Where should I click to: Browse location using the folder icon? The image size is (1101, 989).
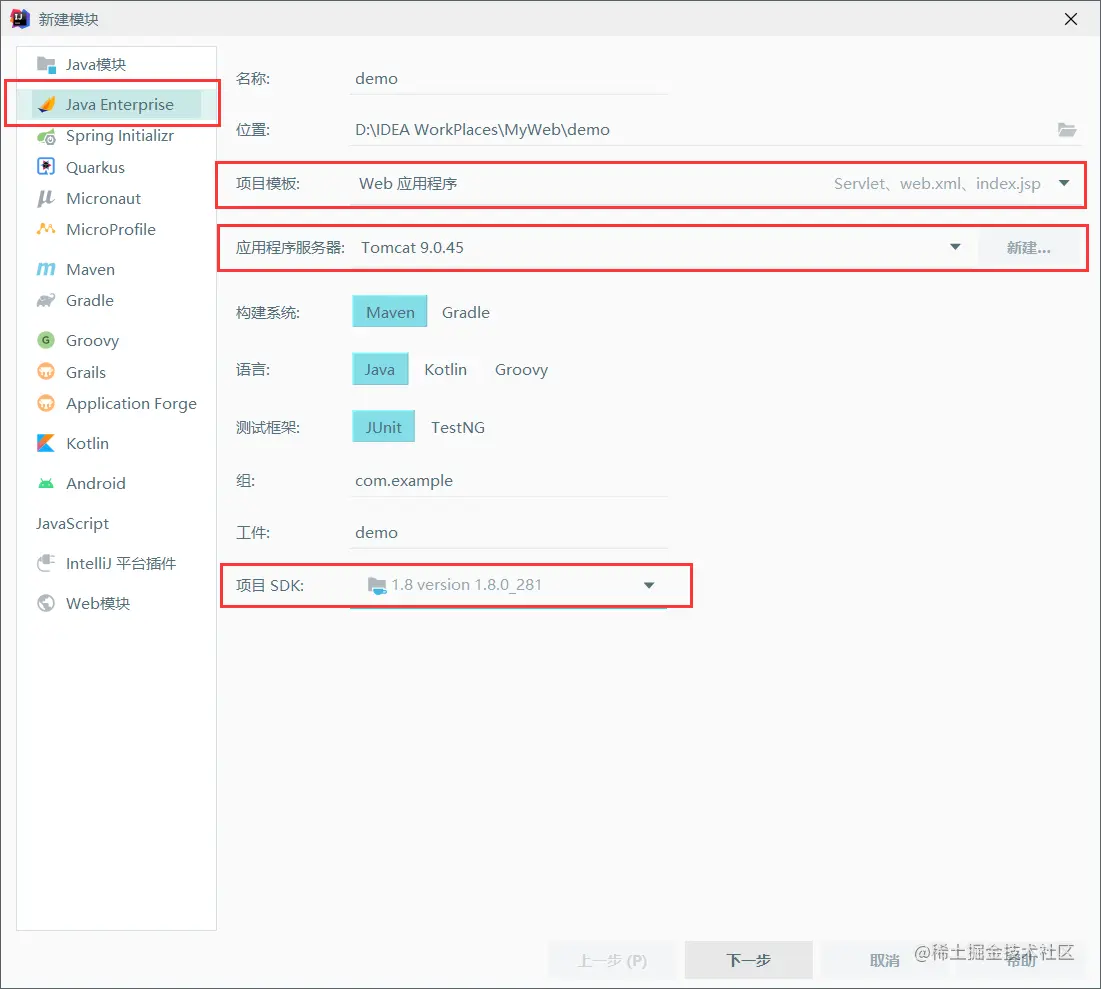pyautogui.click(x=1067, y=130)
